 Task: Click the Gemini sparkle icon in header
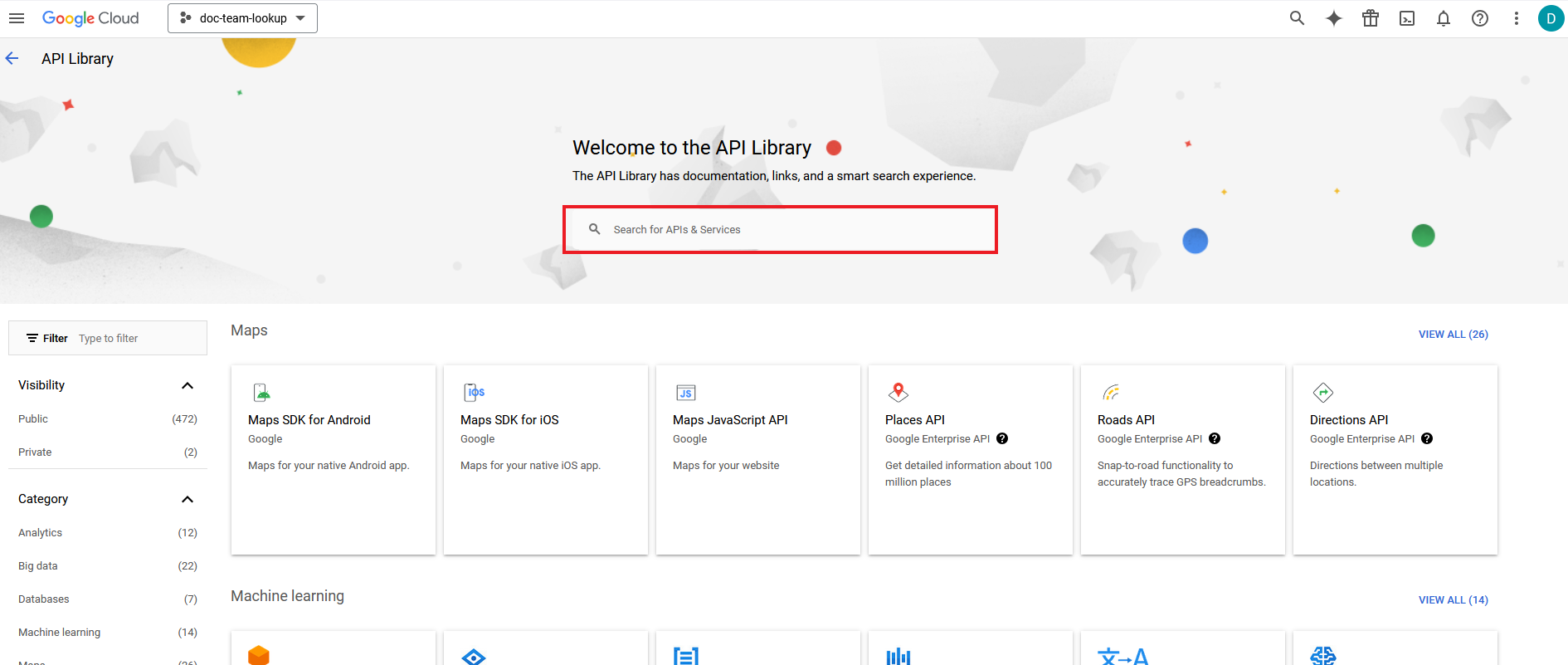pyautogui.click(x=1333, y=18)
